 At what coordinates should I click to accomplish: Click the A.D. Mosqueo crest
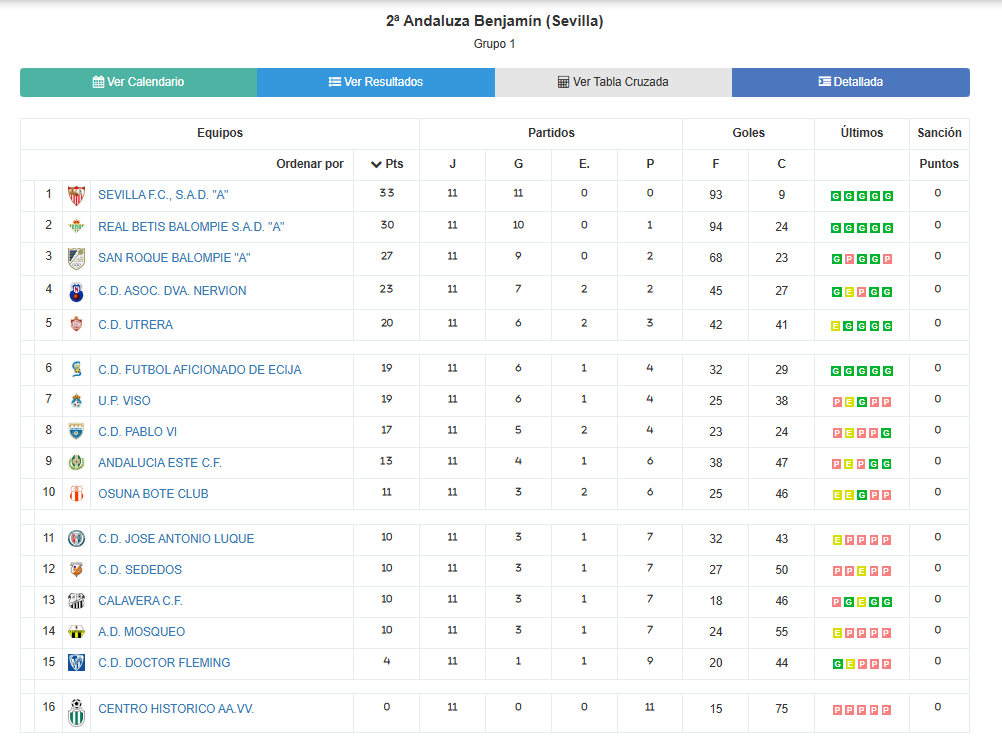tap(76, 632)
